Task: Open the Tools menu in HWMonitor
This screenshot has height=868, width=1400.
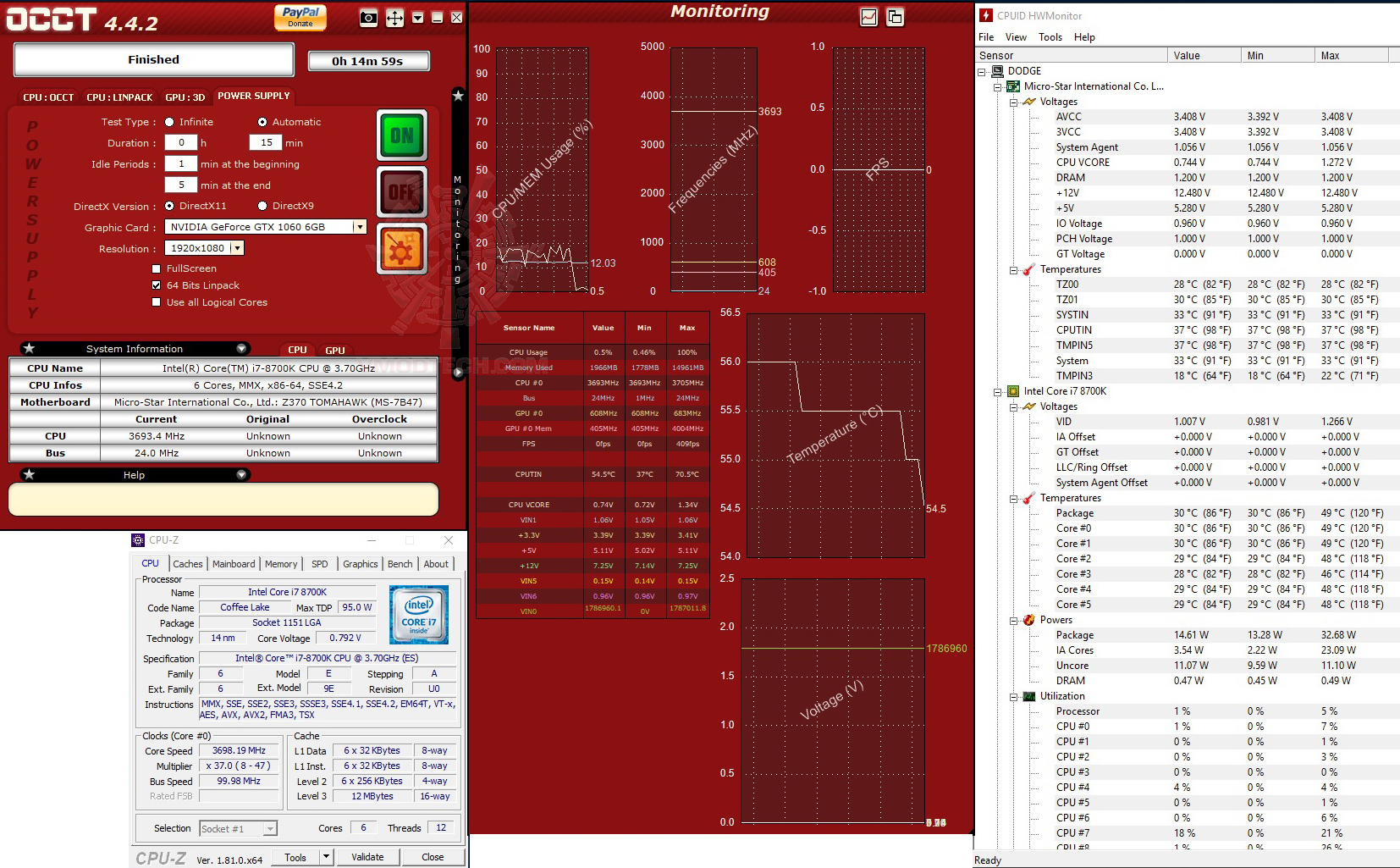Action: pos(1050,37)
